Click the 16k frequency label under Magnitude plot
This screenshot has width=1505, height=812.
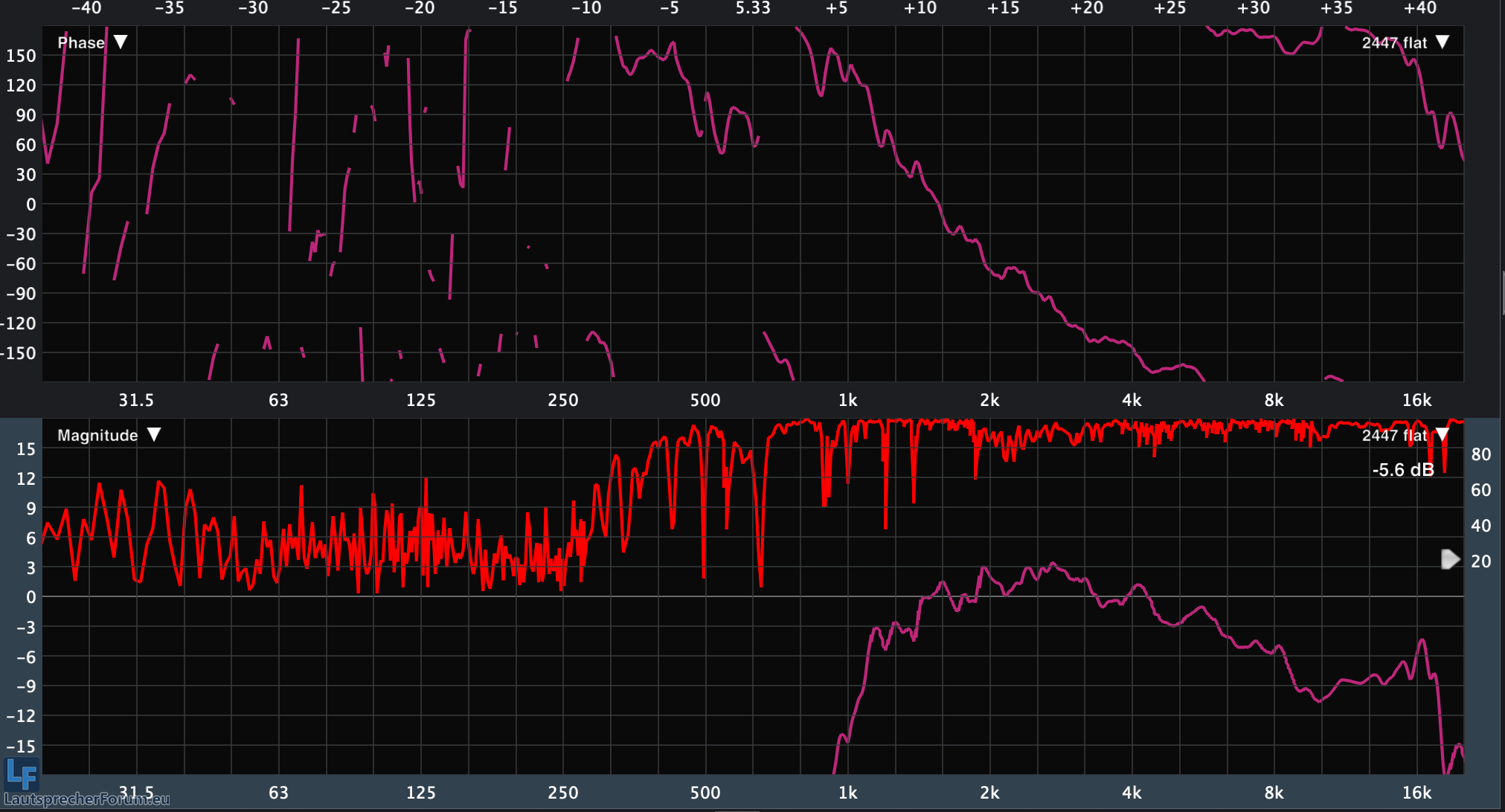(1416, 793)
